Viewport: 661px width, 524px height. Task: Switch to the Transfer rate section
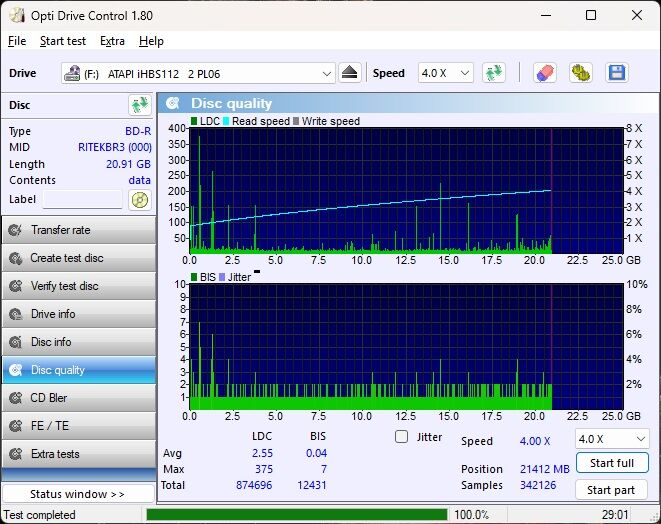[x=79, y=230]
